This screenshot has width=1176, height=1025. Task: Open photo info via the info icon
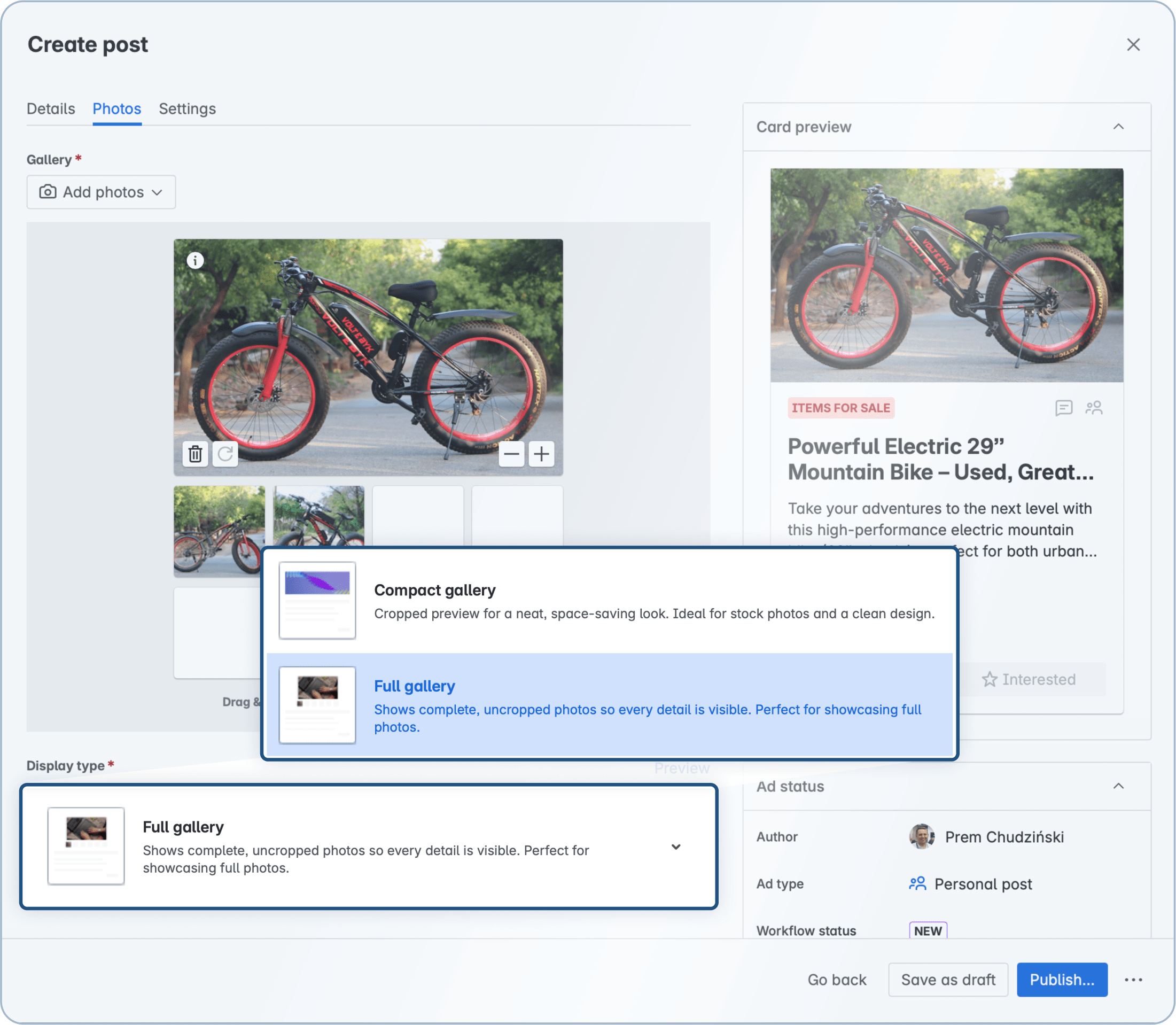(195, 260)
